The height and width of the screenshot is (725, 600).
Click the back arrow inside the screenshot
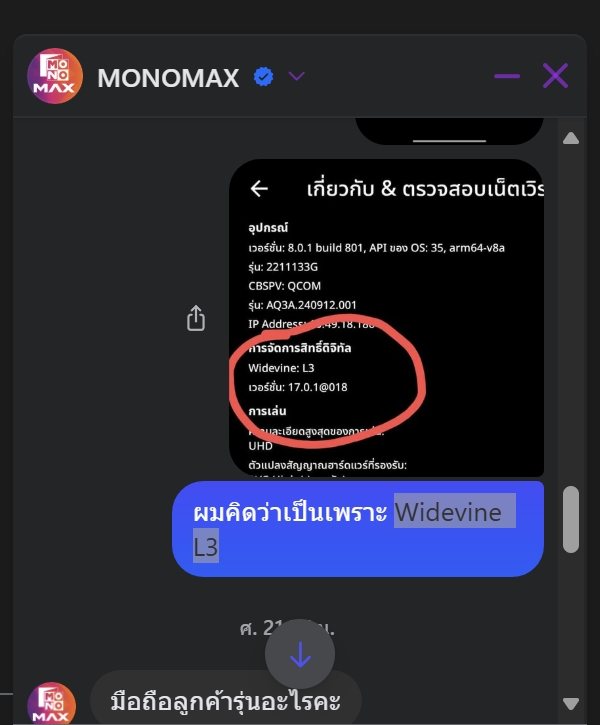pos(259,189)
